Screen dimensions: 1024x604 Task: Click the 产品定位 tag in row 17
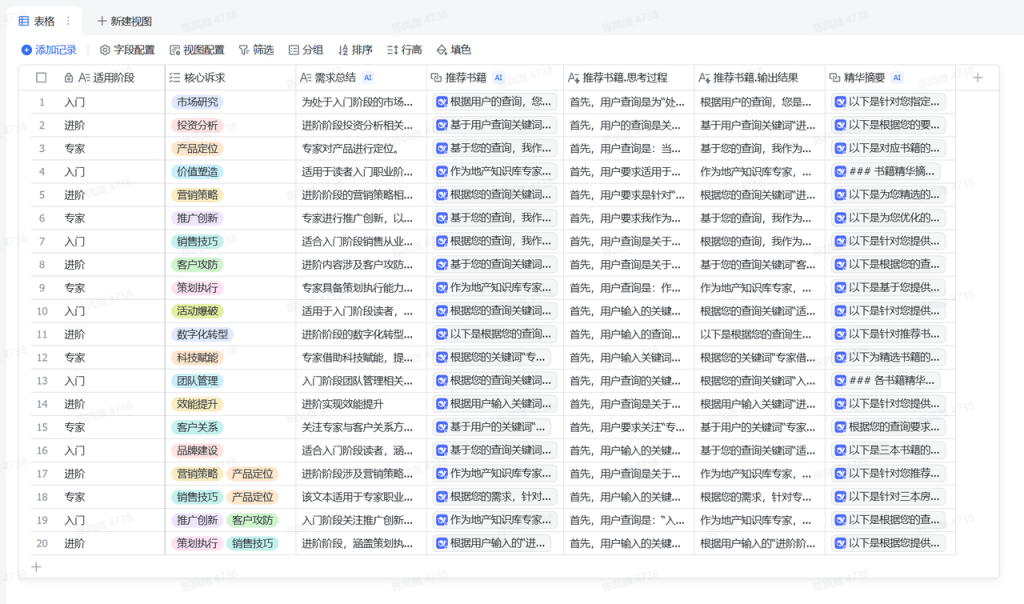click(x=253, y=474)
